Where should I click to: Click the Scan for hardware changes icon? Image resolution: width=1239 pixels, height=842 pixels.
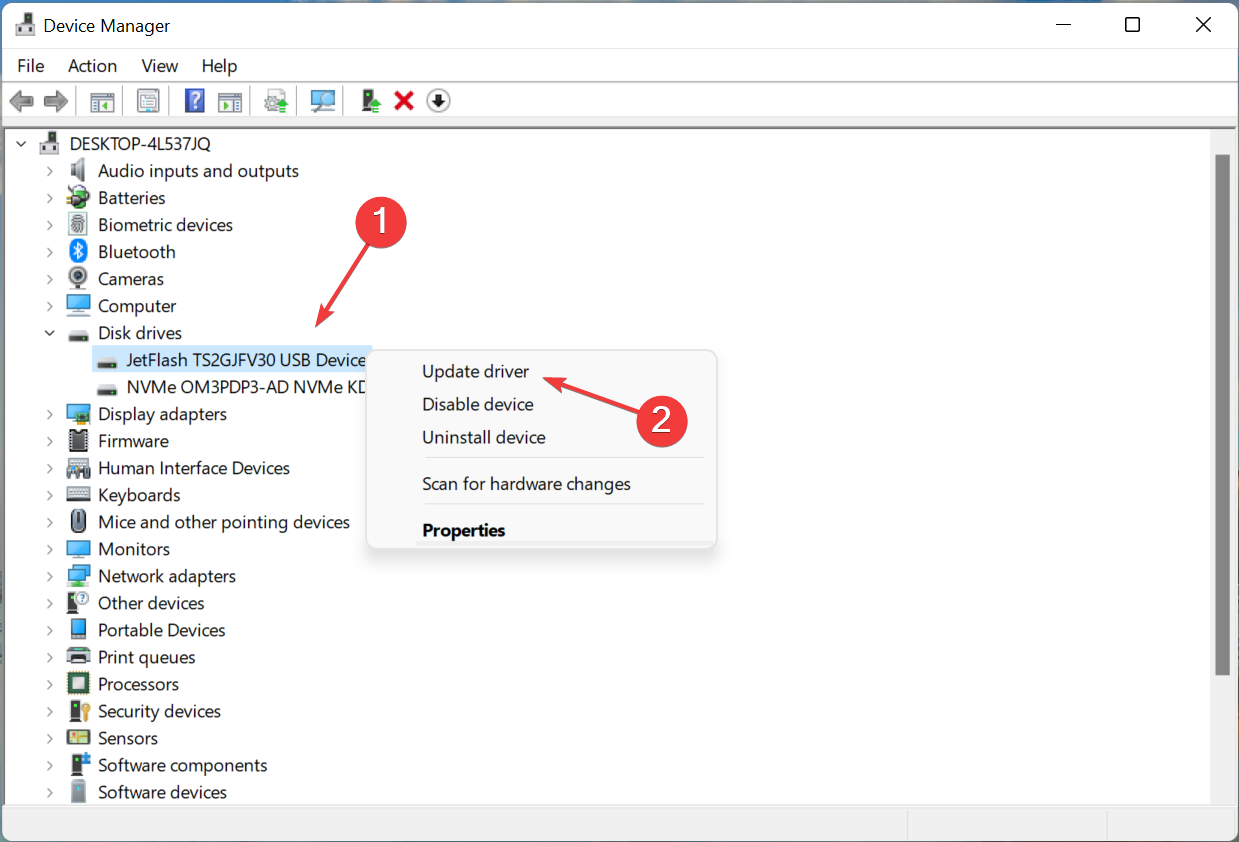pyautogui.click(x=322, y=100)
